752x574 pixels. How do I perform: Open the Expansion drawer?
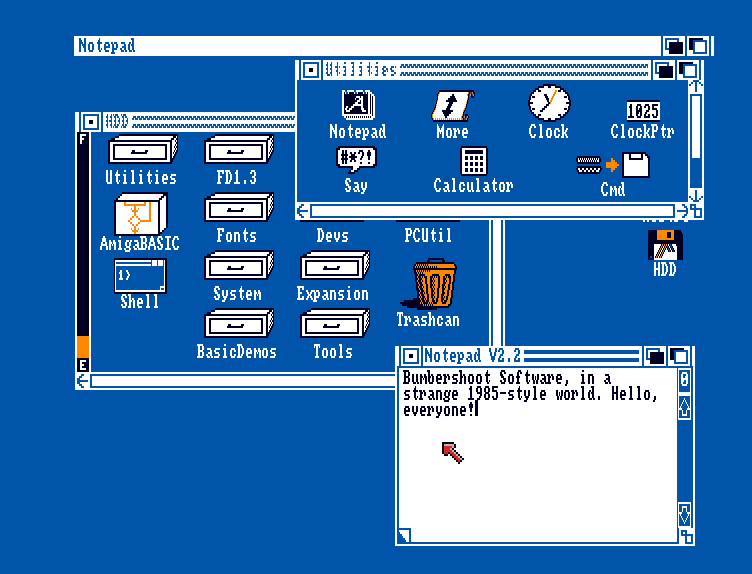point(334,265)
